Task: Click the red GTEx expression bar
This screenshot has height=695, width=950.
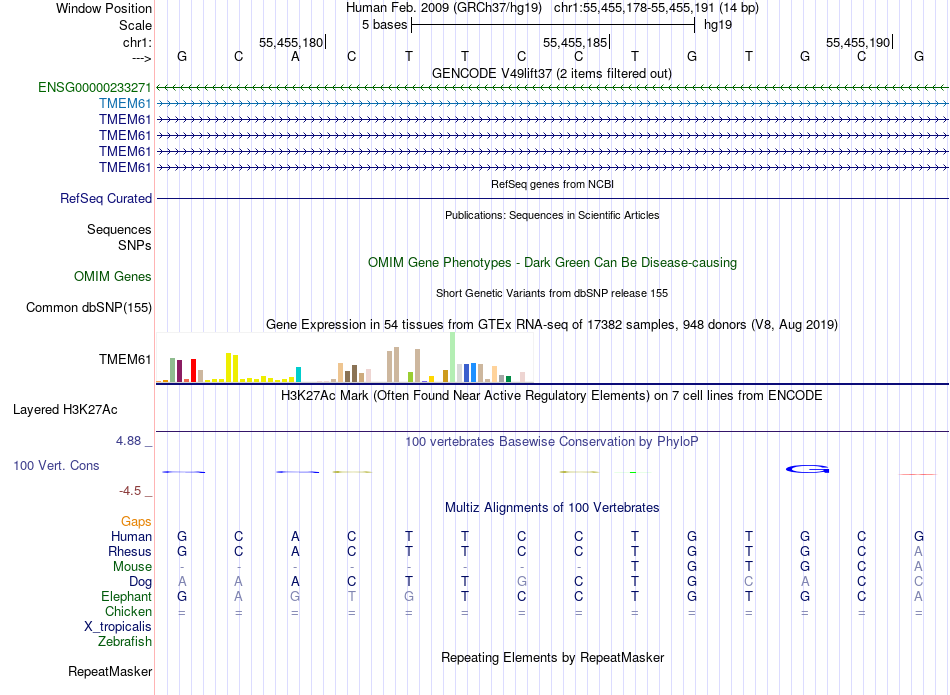Action: 193,370
